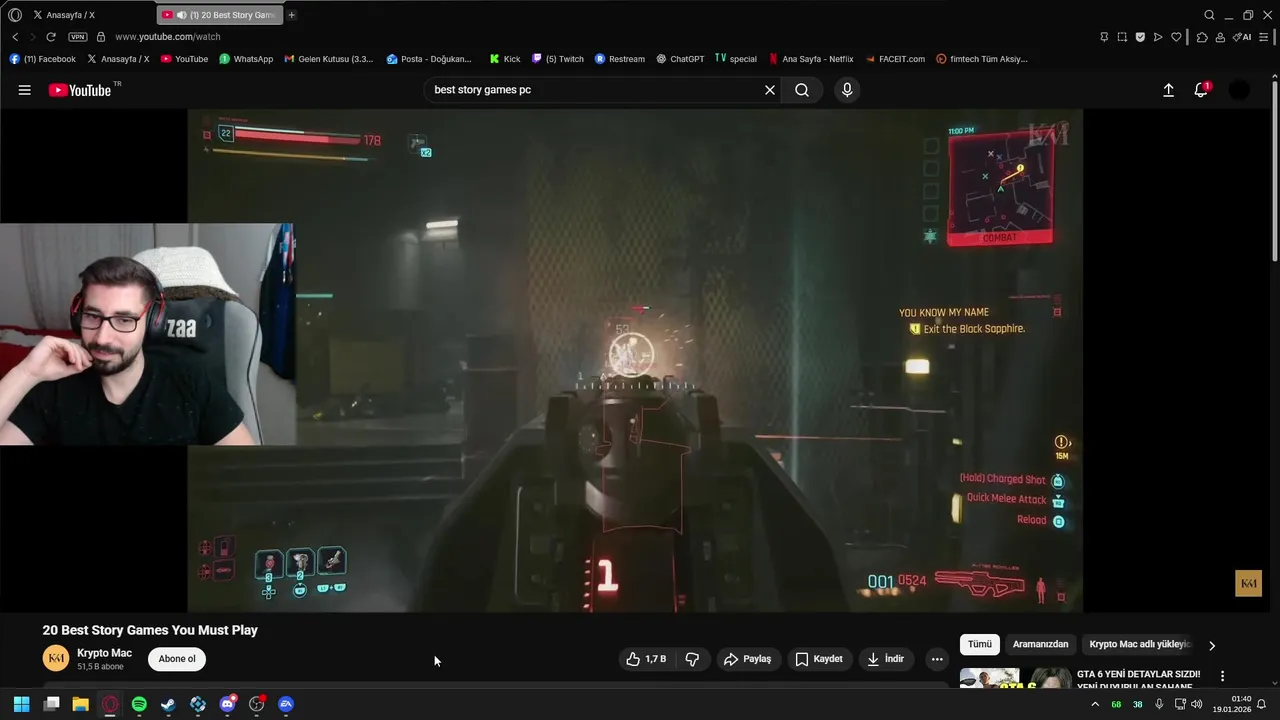1280x720 pixels.
Task: Open the YouTube hamburger guide menu
Action: click(24, 90)
